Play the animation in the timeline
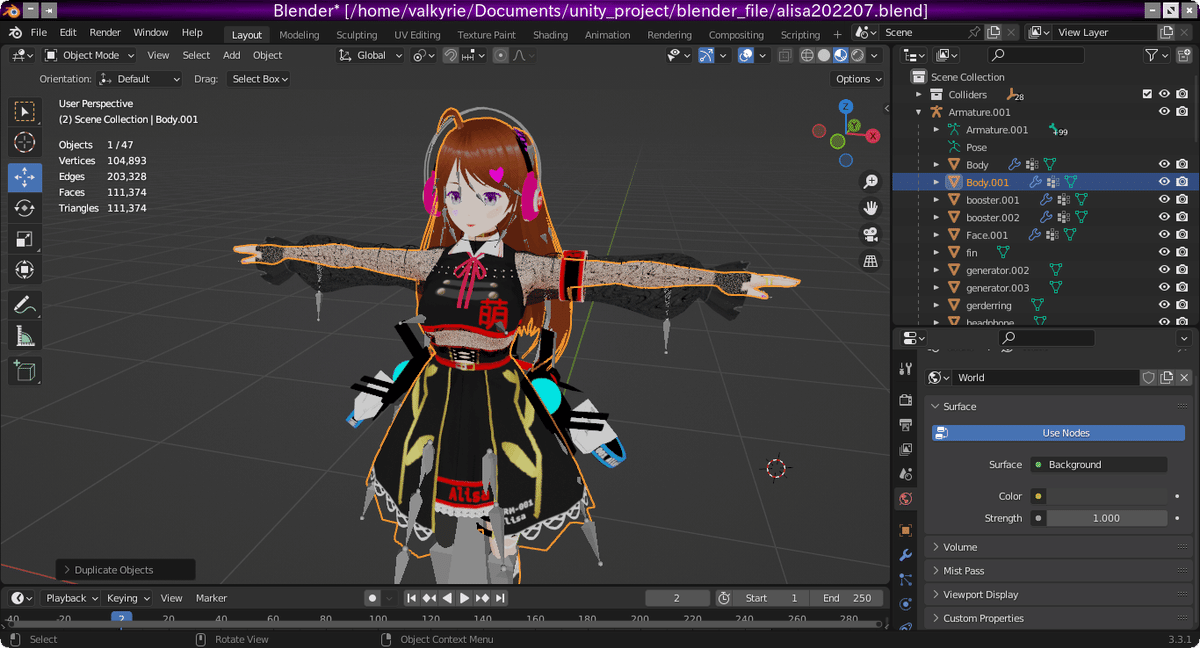Image resolution: width=1200 pixels, height=648 pixels. pyautogui.click(x=464, y=597)
